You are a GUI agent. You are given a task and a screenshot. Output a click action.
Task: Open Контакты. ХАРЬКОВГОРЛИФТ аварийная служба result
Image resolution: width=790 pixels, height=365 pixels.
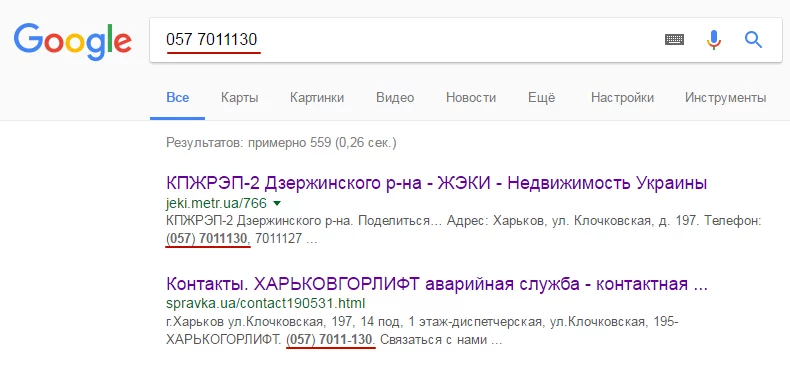(437, 284)
